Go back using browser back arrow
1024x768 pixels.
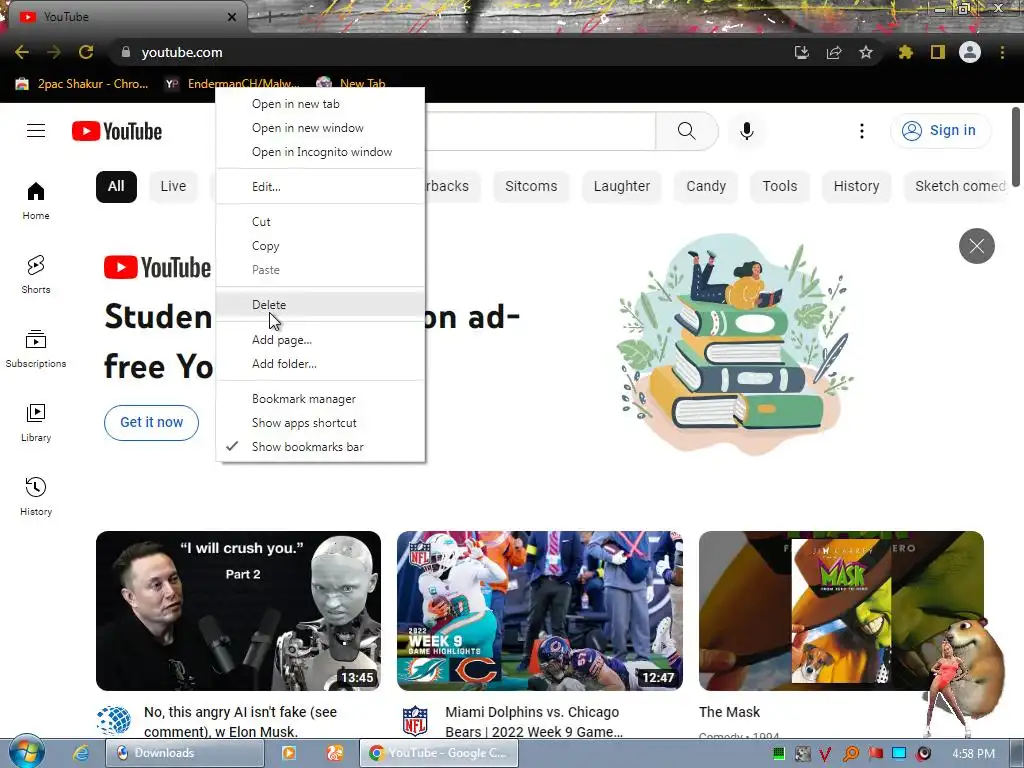22,52
